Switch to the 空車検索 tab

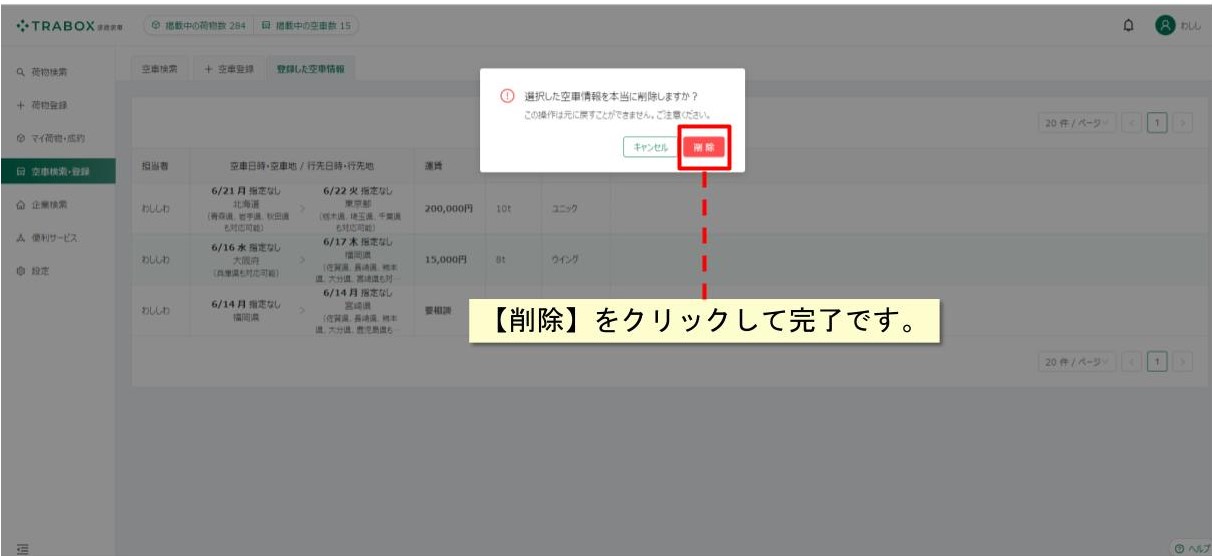(158, 69)
